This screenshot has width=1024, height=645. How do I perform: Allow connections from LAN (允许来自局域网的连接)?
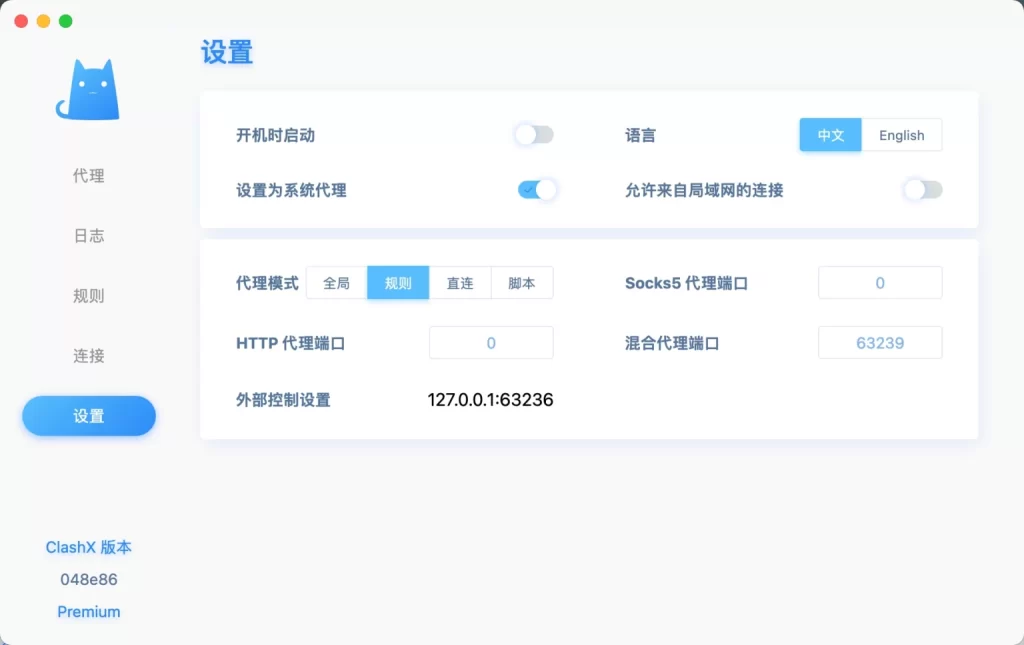click(x=921, y=189)
